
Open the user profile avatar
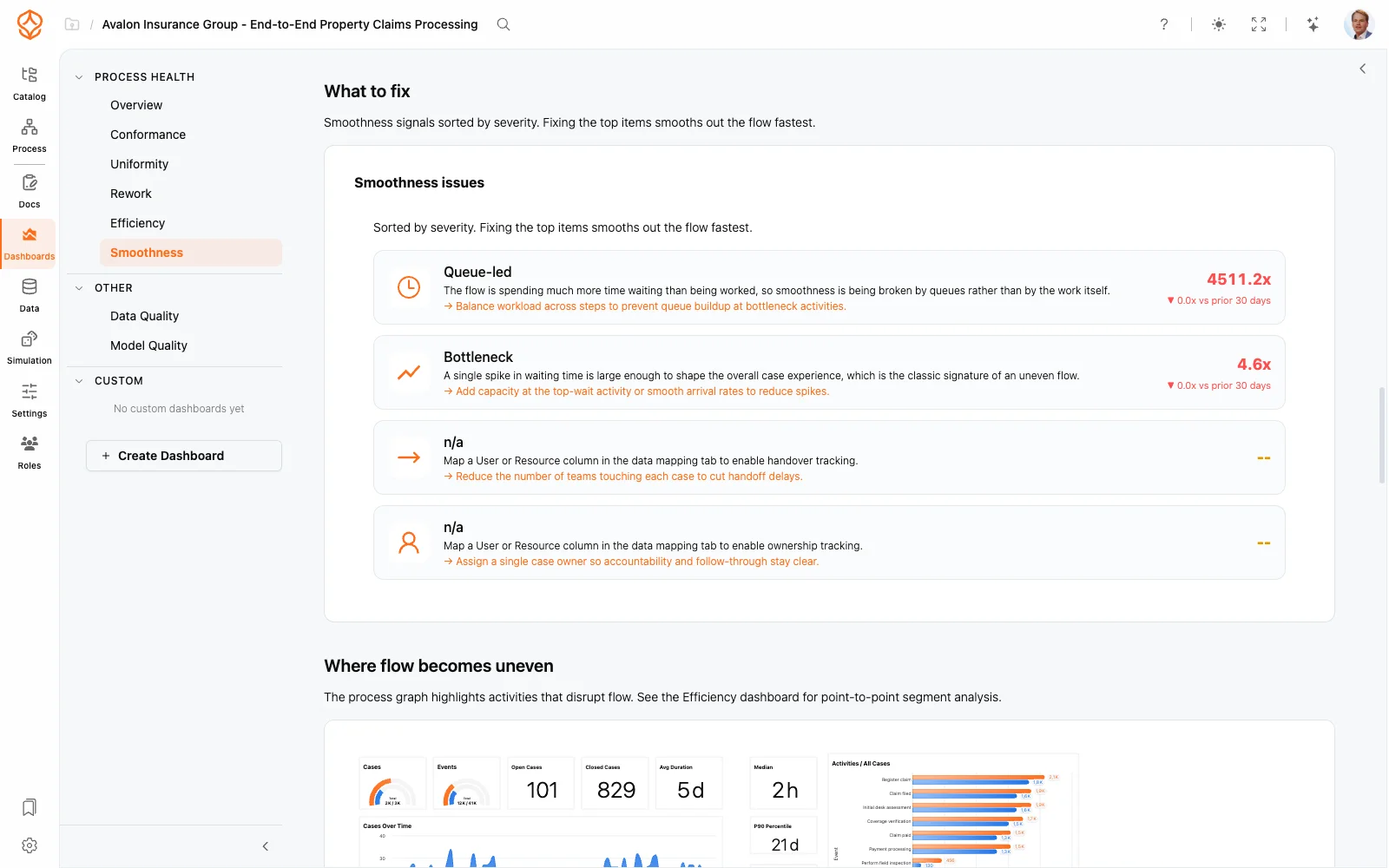(x=1359, y=24)
